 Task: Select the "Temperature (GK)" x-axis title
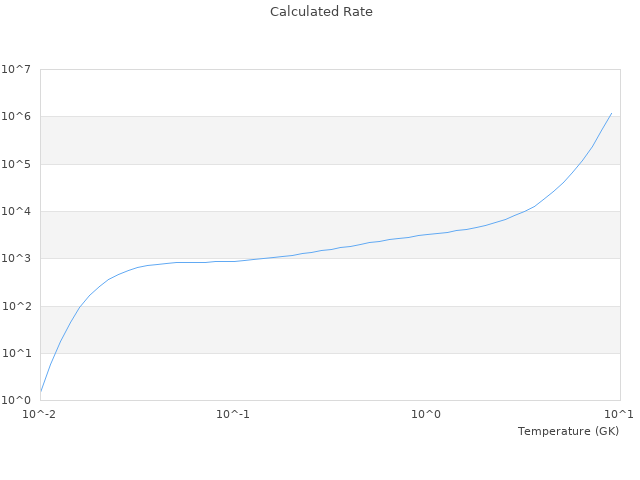[568, 431]
